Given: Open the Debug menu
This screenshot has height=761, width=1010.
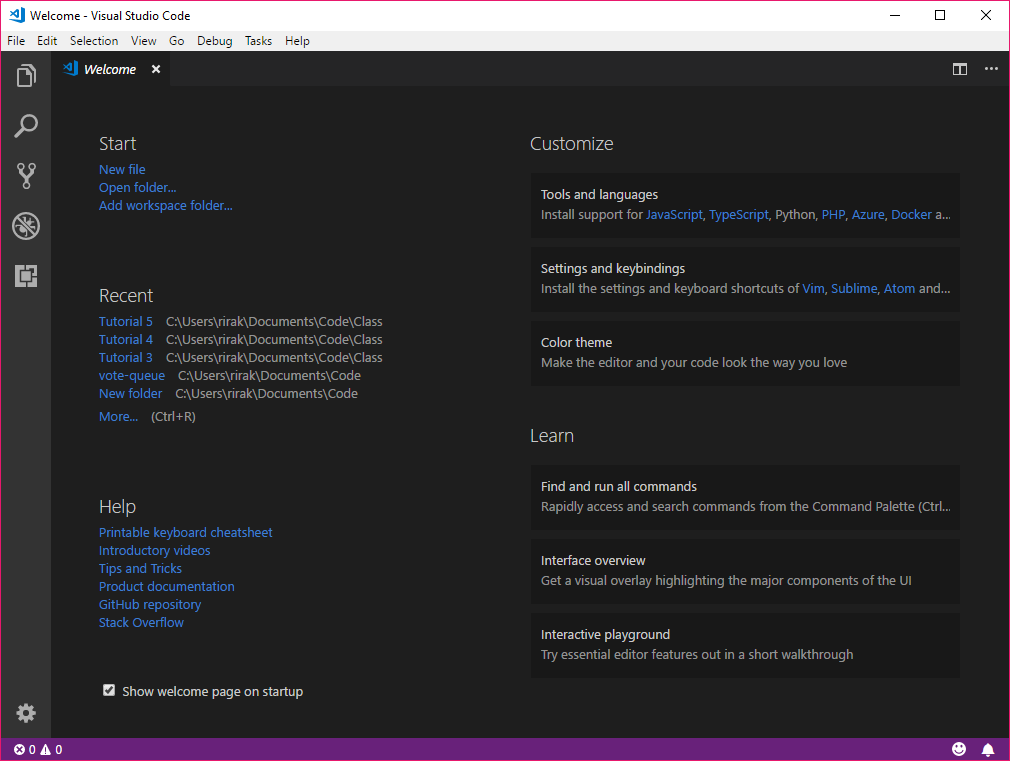Looking at the screenshot, I should (x=212, y=40).
